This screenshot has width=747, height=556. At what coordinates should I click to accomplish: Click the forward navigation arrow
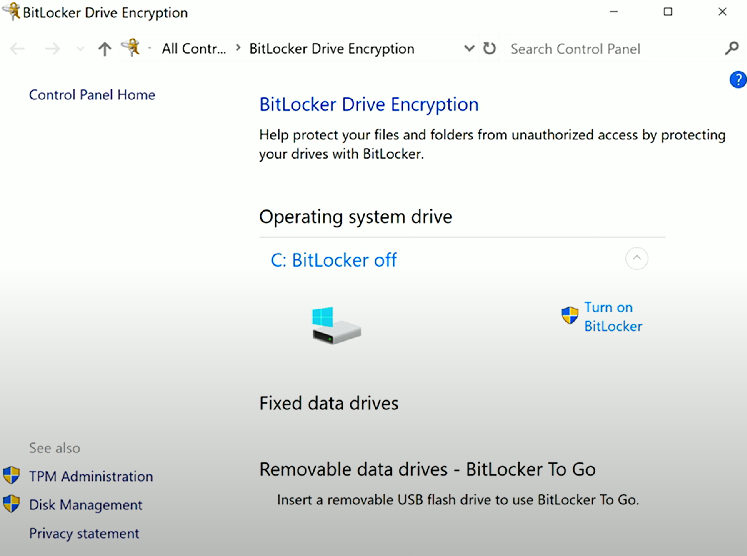[52, 49]
